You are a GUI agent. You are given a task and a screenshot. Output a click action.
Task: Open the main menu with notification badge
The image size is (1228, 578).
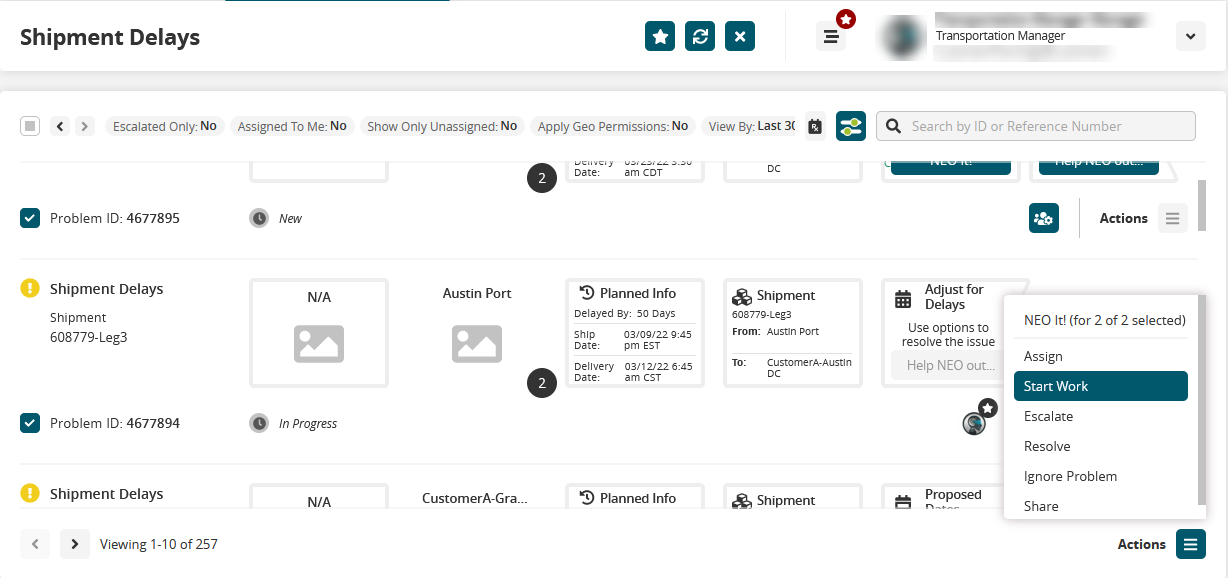pyautogui.click(x=831, y=36)
